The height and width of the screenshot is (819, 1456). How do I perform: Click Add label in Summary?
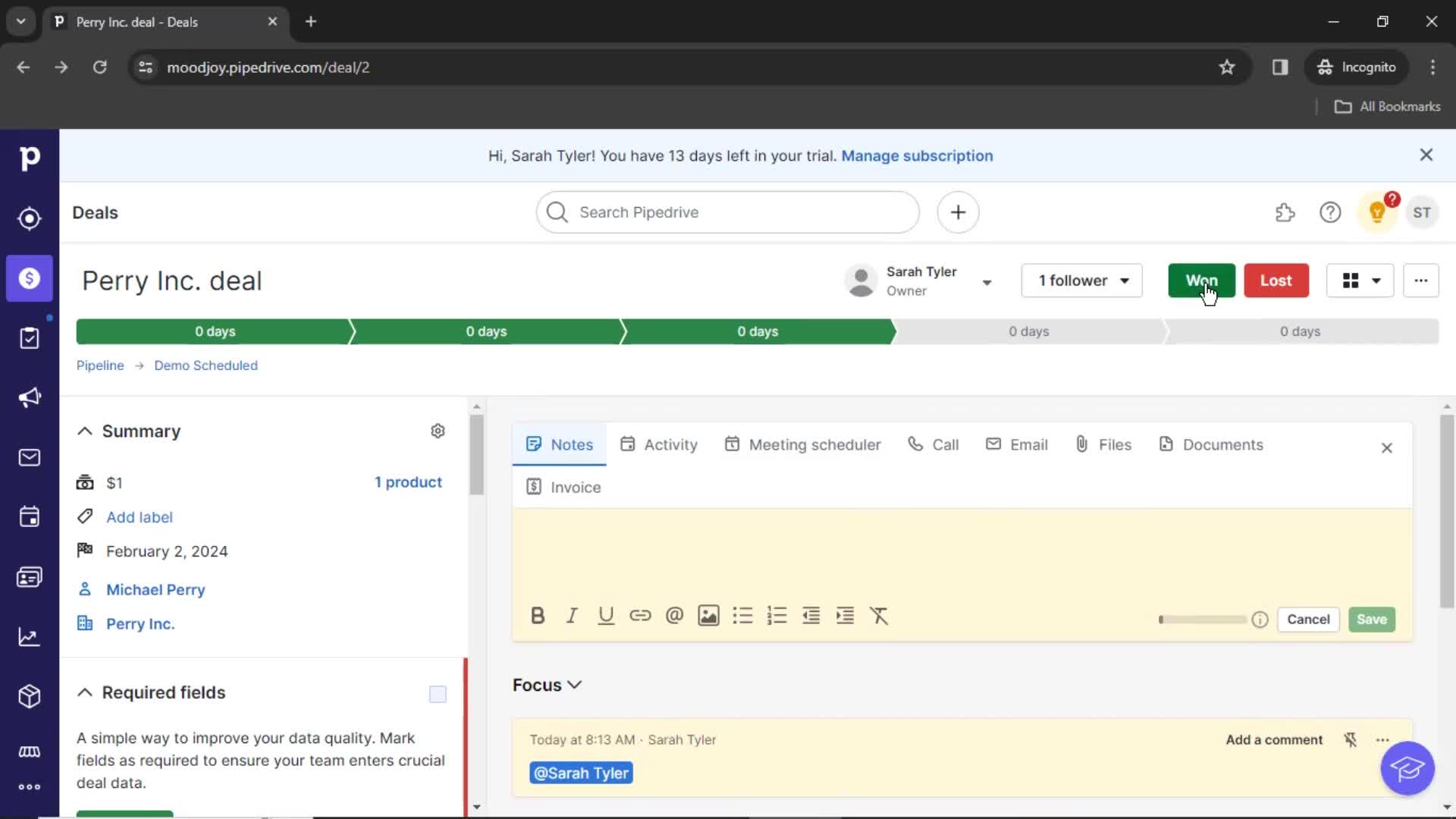(140, 517)
